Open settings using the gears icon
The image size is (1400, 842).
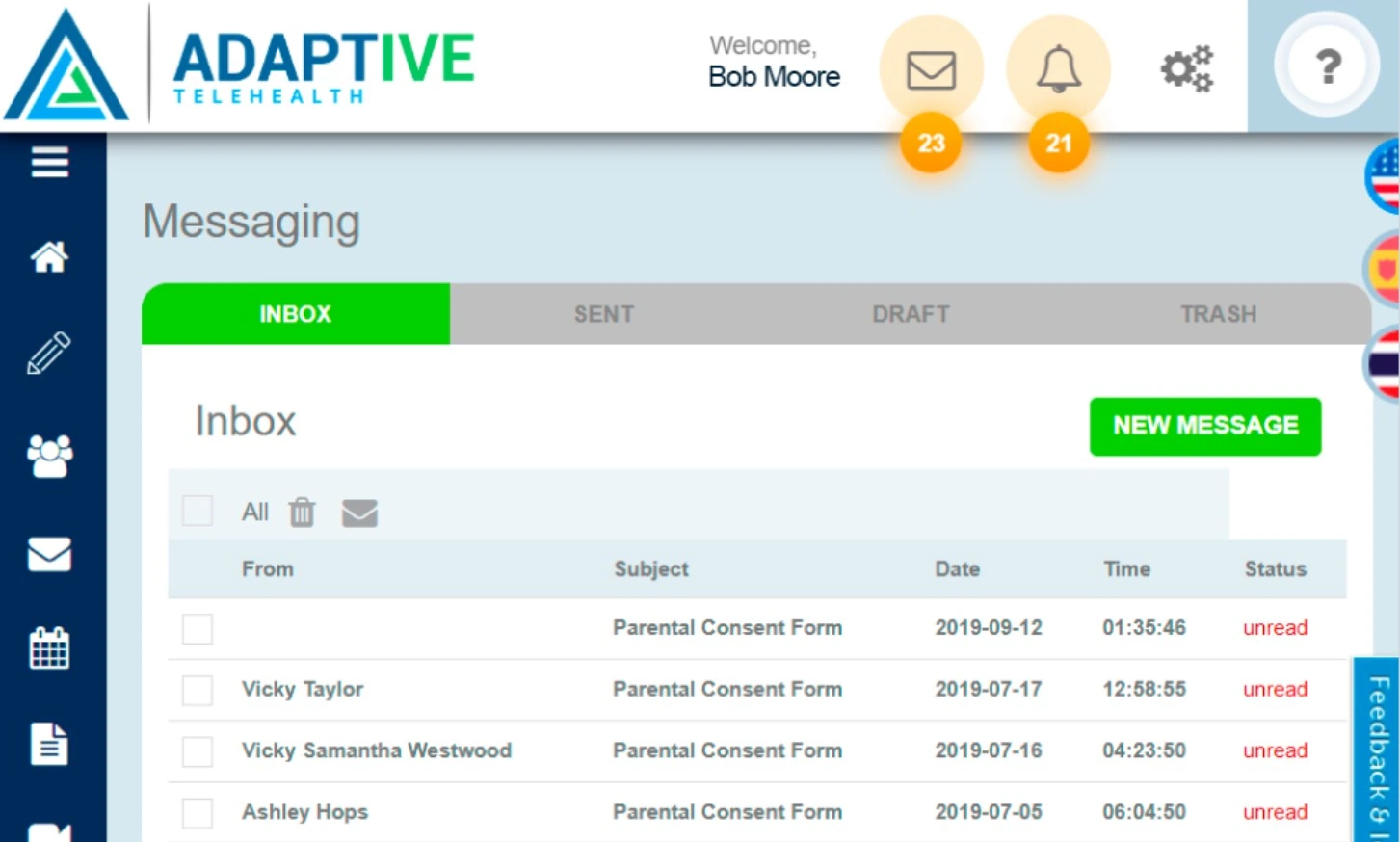tap(1186, 67)
